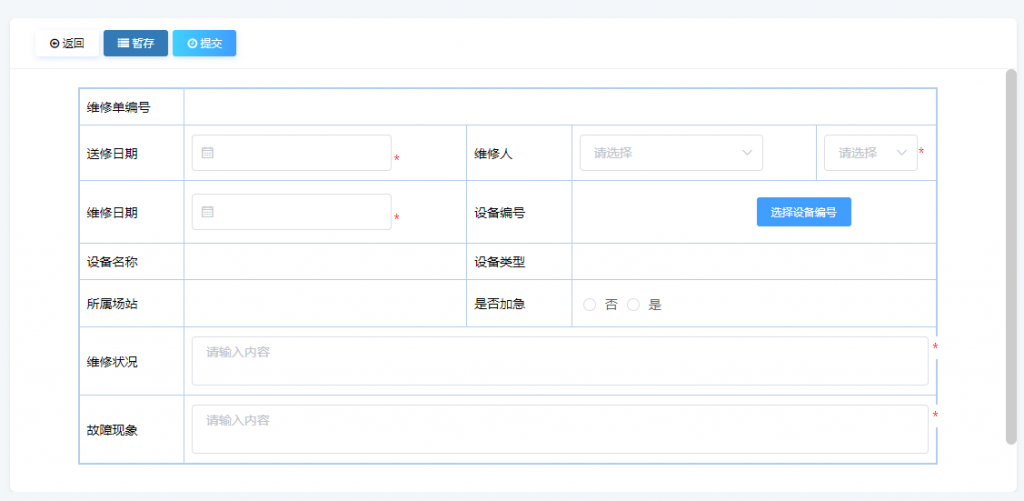Focus the 维修日期 date input box
The height and width of the screenshot is (501, 1024).
point(300,212)
